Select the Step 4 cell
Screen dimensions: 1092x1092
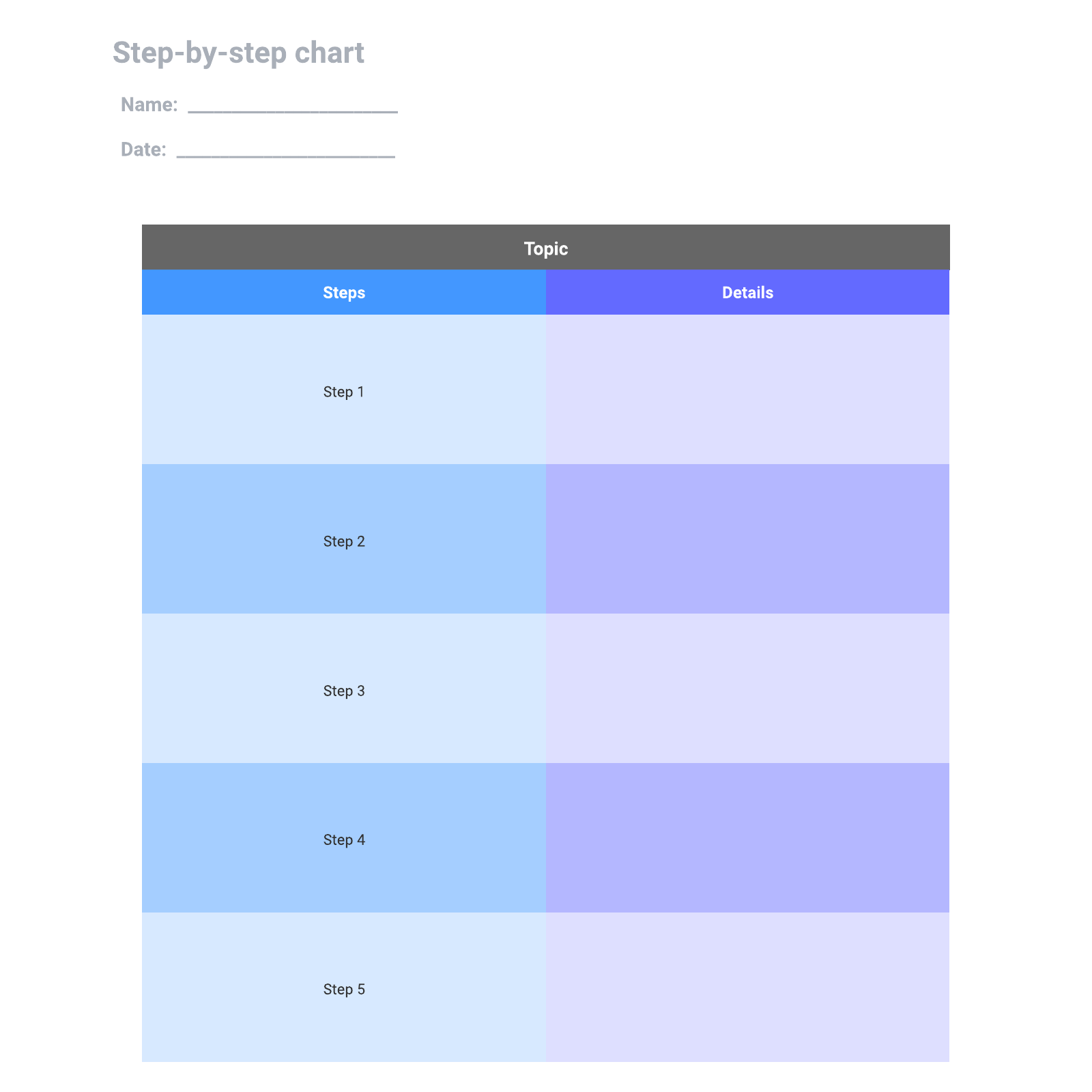344,837
